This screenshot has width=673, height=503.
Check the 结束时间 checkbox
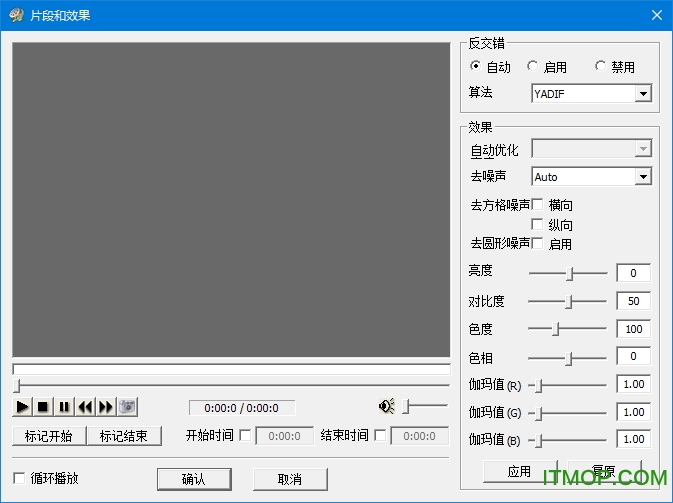point(380,436)
